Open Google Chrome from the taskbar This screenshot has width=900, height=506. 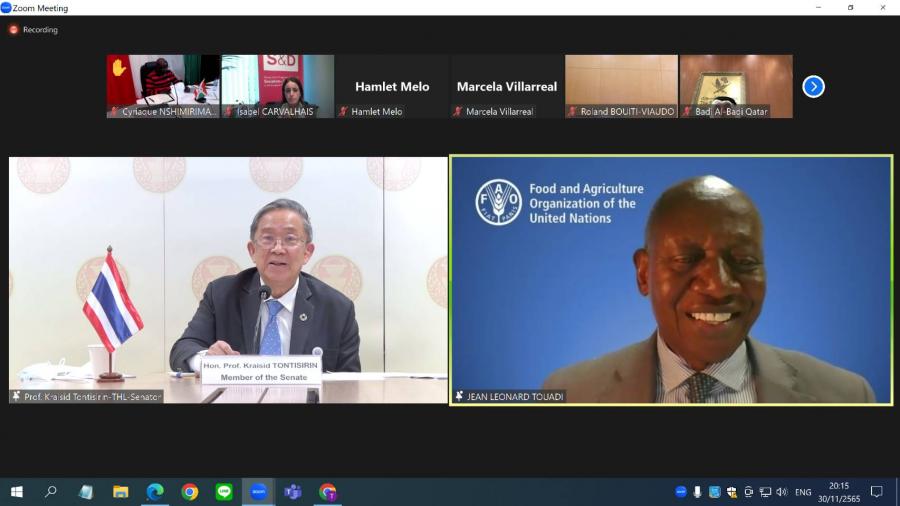[189, 492]
